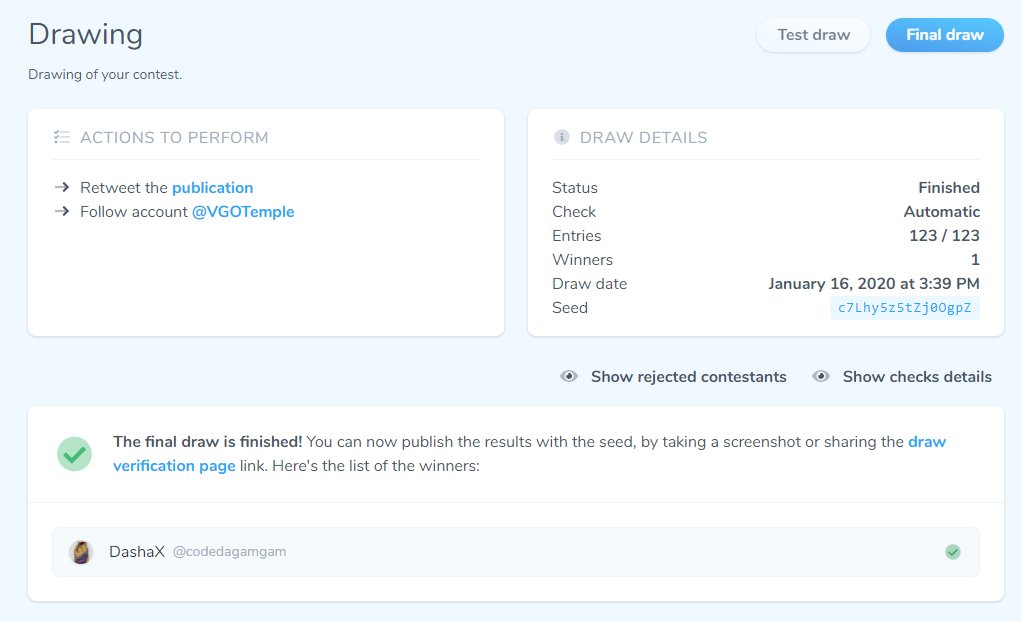Viewport: 1021px width, 622px height.
Task: Open the retweet publication link
Action: click(212, 188)
